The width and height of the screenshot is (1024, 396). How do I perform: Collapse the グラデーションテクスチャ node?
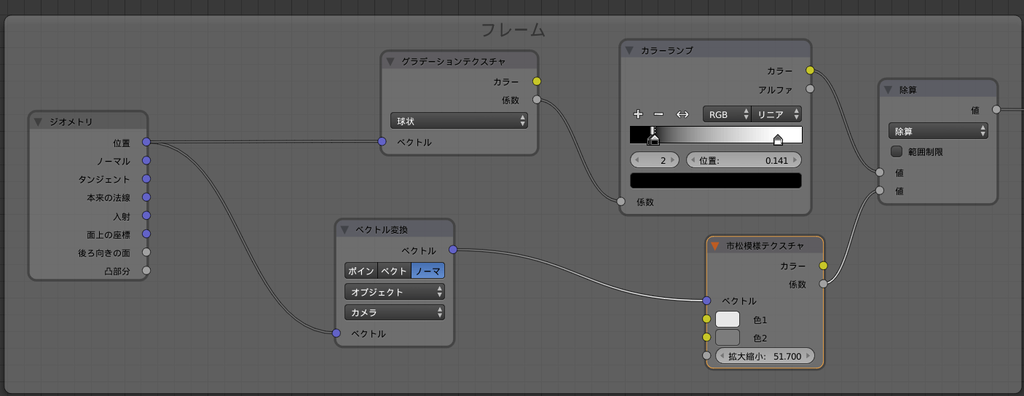click(x=390, y=61)
